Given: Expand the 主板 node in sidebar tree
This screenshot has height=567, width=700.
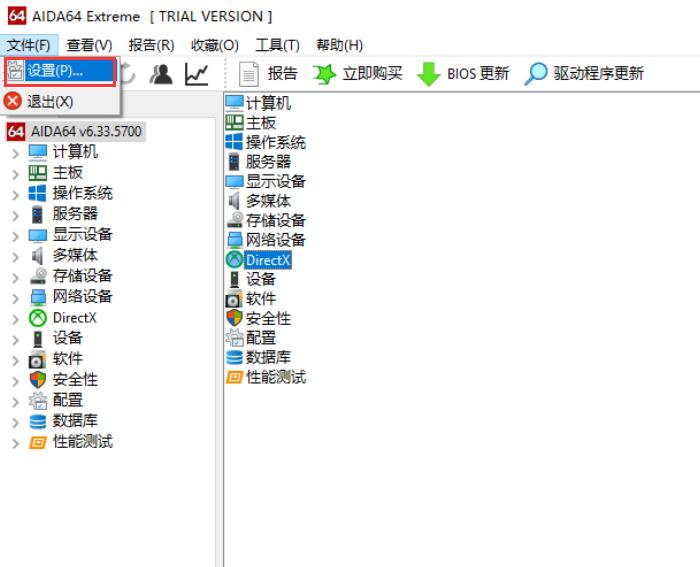Looking at the screenshot, I should [x=15, y=173].
